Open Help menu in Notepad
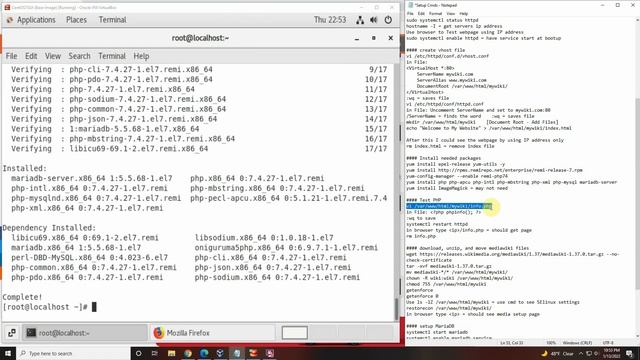Screen dimensions: 640x360 tap(463, 13)
